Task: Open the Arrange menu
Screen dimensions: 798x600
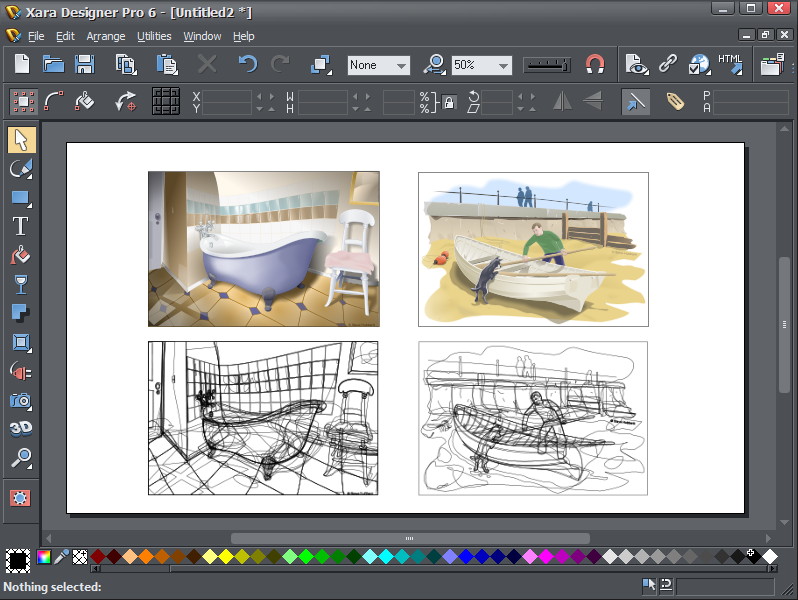Action: (106, 36)
